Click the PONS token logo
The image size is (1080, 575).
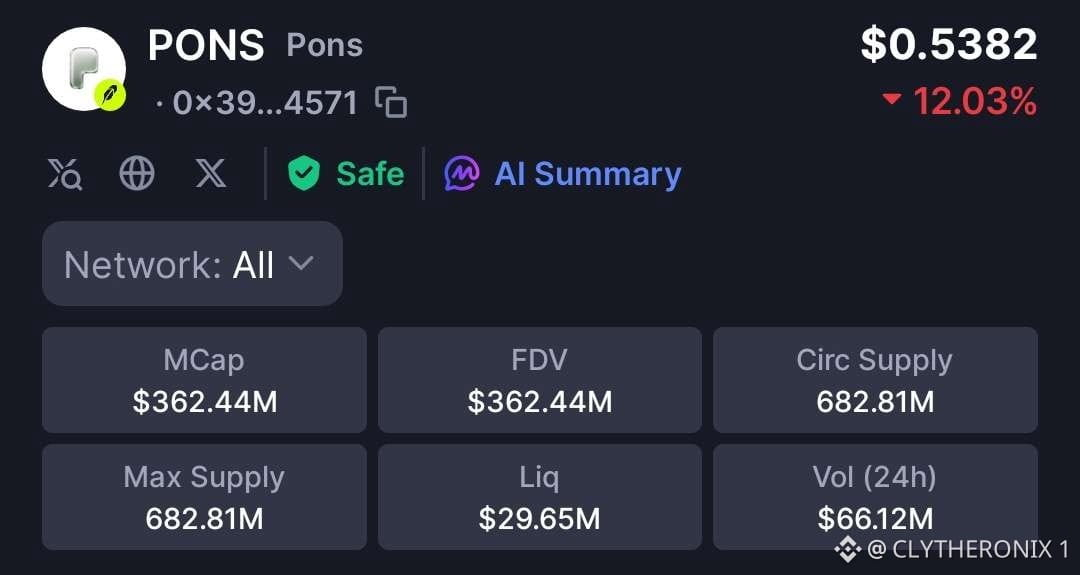[x=84, y=69]
